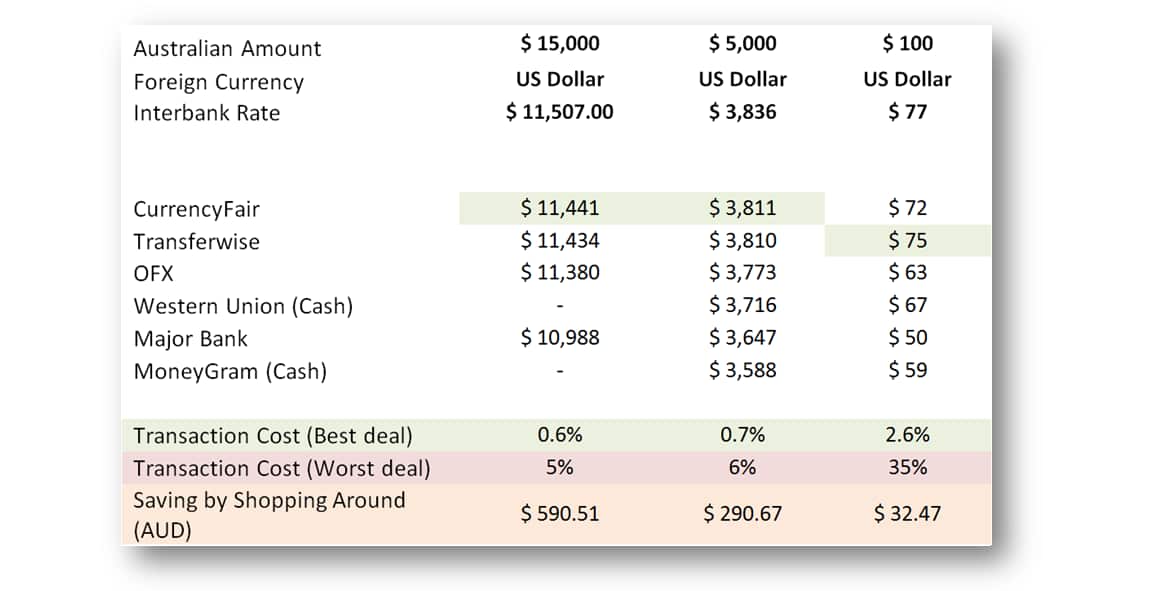This screenshot has height=591, width=1166.
Task: Select OFX value $ 63
Action: pos(907,273)
